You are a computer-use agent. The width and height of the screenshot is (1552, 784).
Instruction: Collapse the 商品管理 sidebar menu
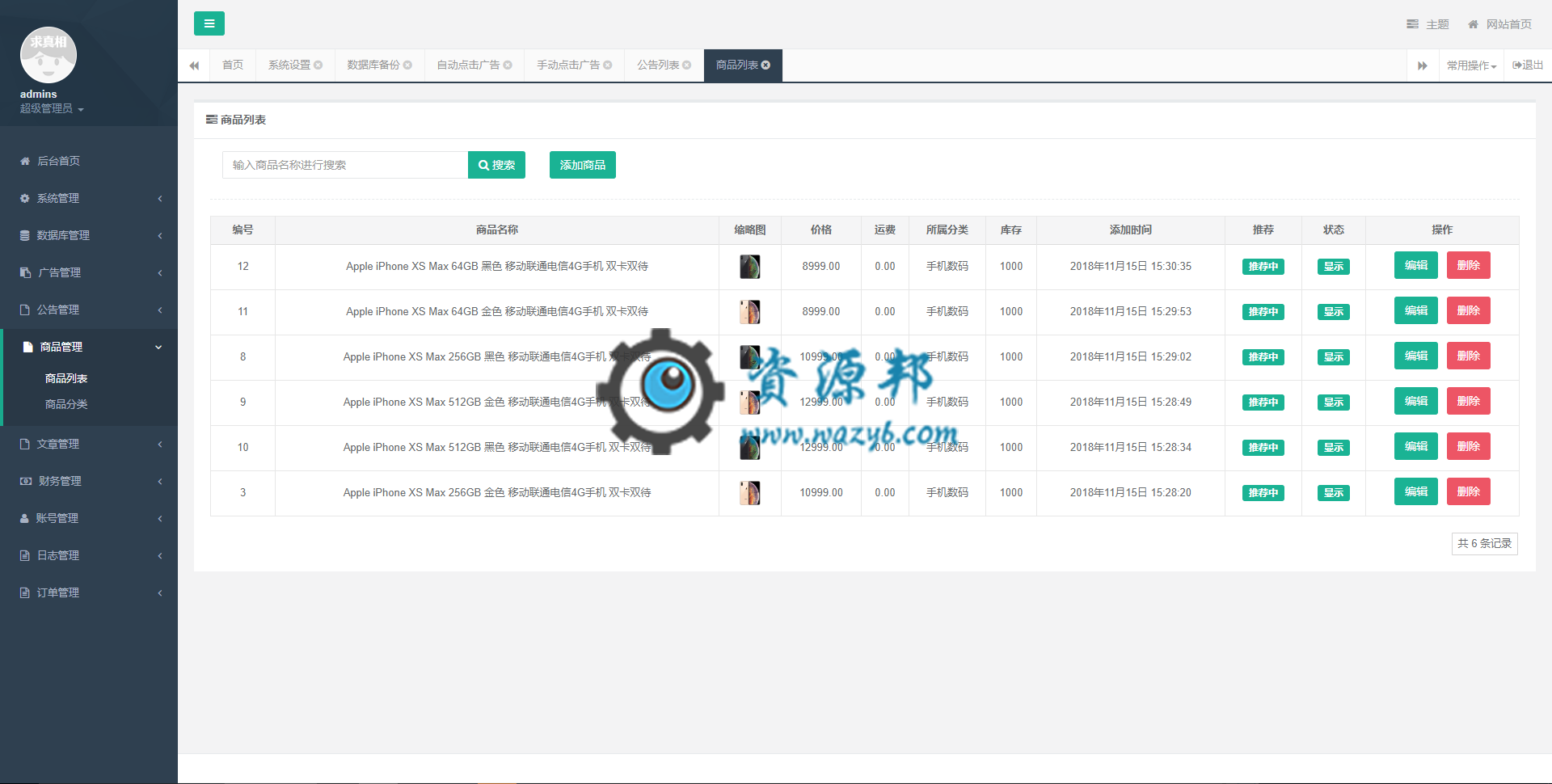point(89,347)
